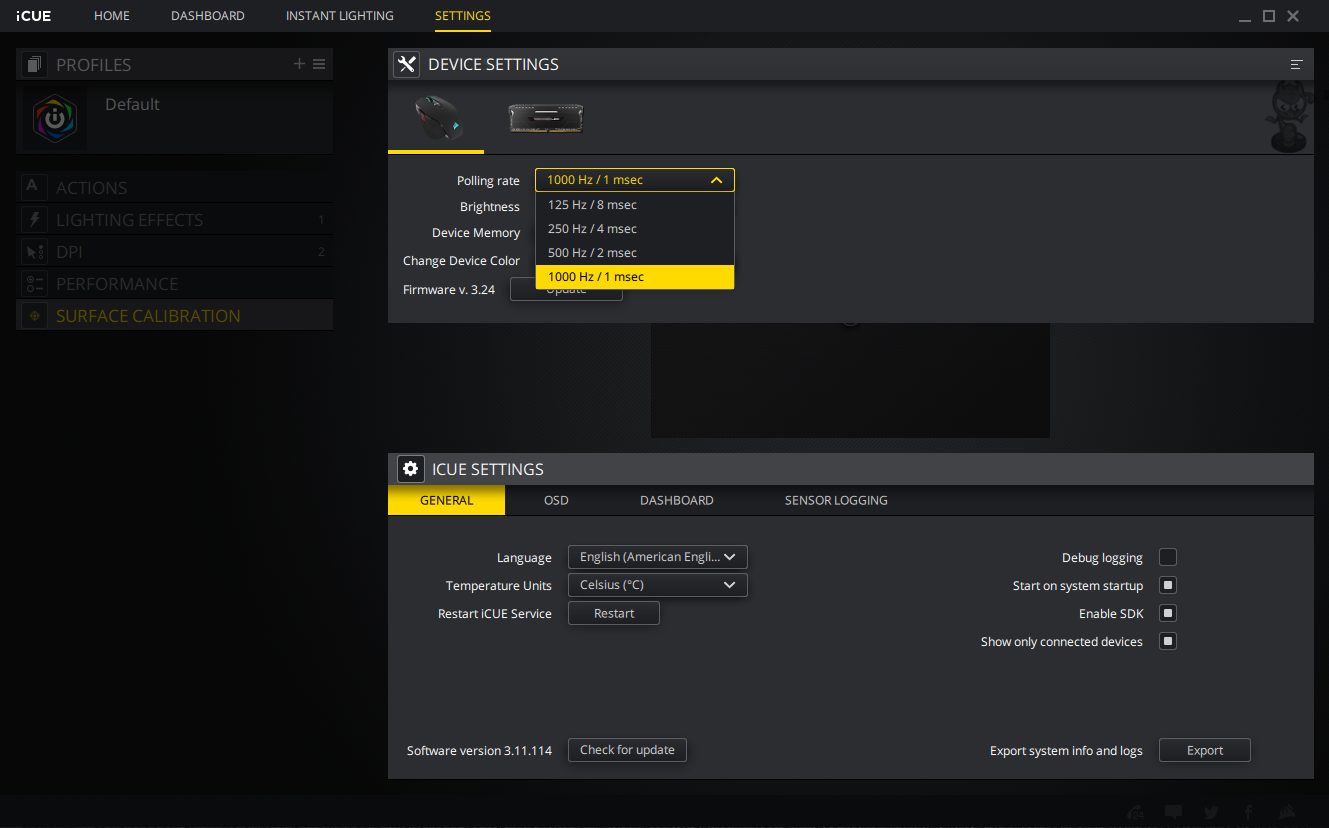Viewport: 1329px width, 828px height.
Task: Toggle the Debug logging checkbox
Action: [1168, 557]
